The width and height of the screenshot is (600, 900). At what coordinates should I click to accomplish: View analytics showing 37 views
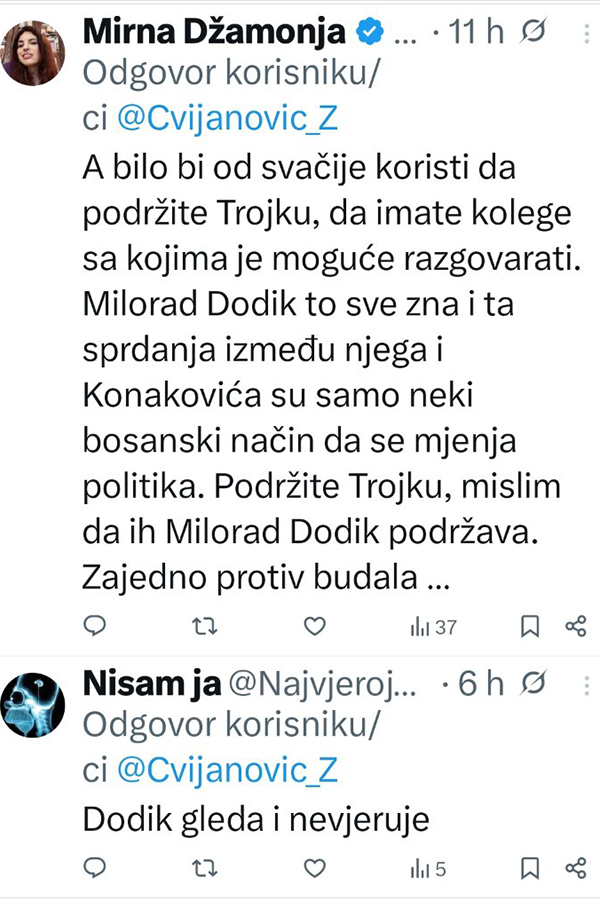[x=433, y=627]
